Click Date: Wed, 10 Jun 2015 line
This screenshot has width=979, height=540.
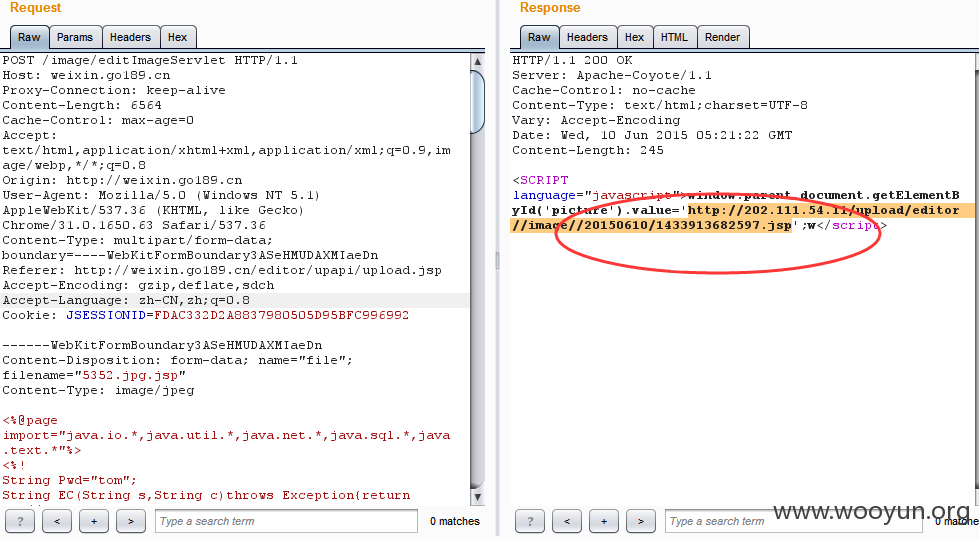(x=652, y=135)
